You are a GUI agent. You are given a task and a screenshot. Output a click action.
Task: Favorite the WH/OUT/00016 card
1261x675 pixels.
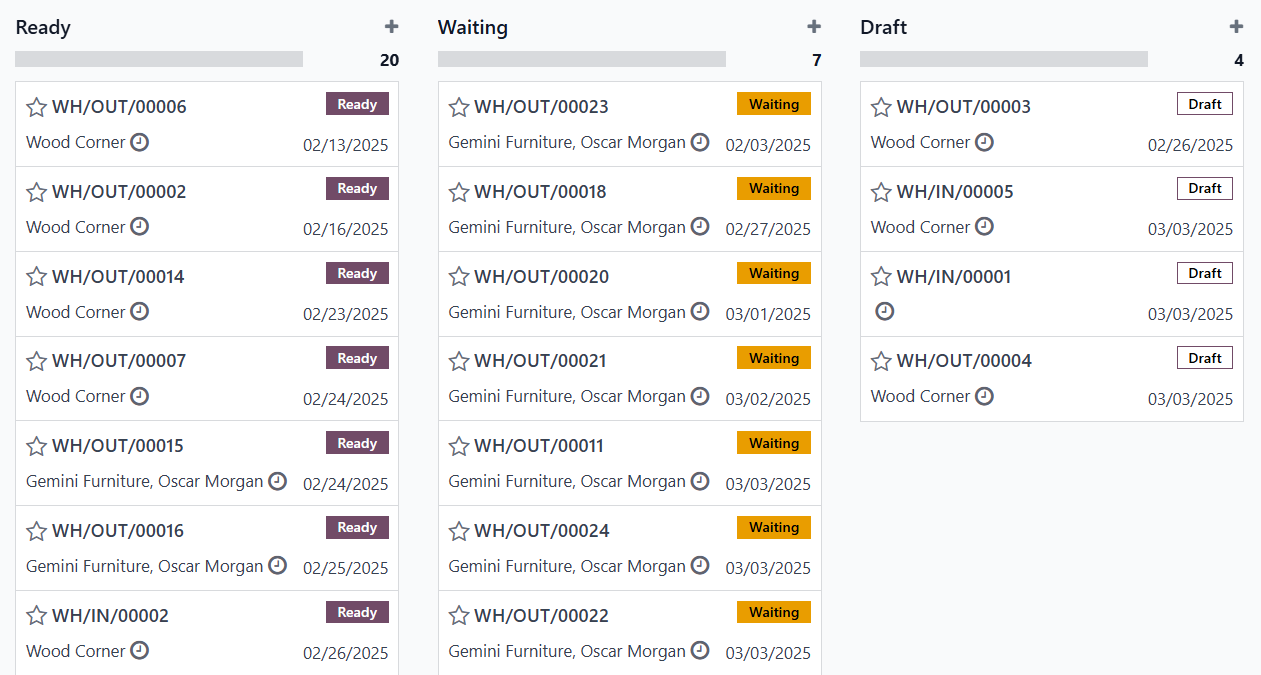click(37, 531)
